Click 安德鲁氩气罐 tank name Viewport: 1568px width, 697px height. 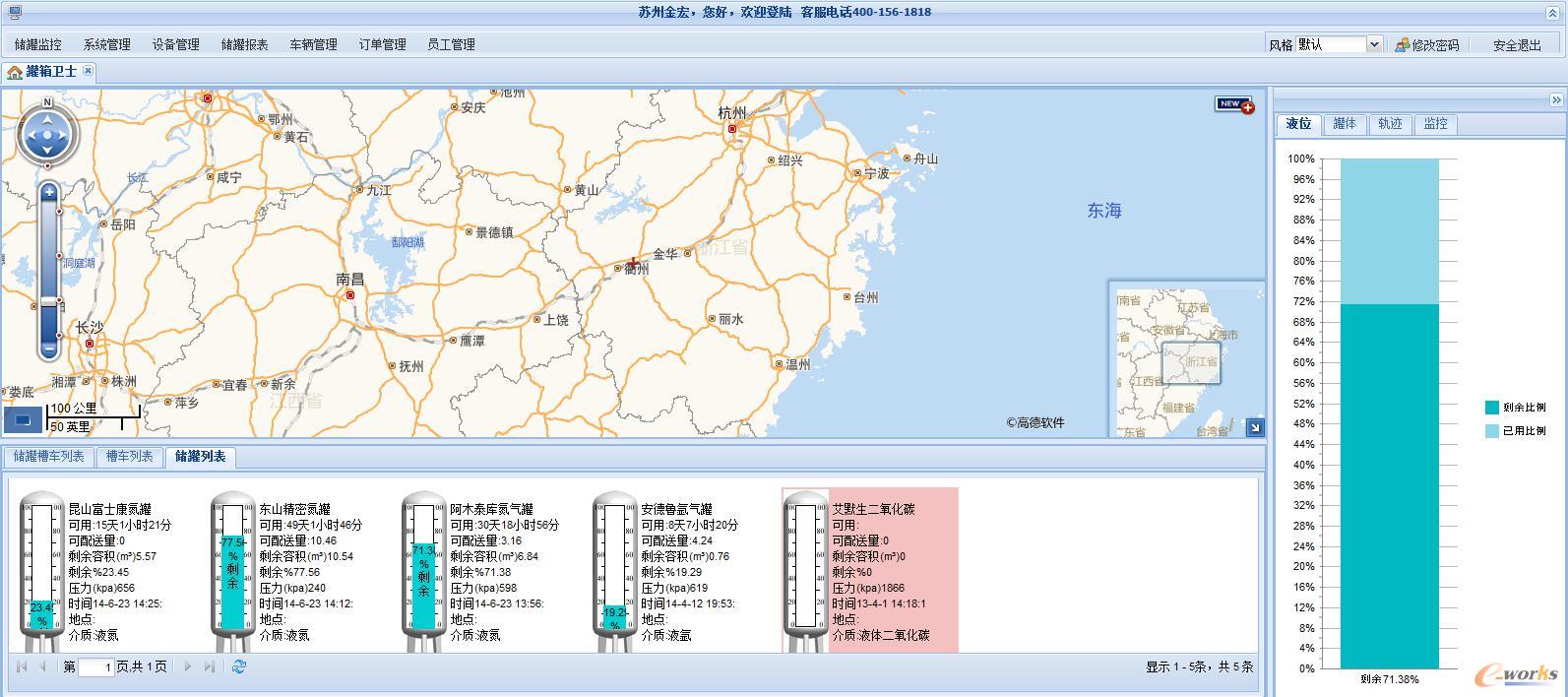pyautogui.click(x=676, y=509)
